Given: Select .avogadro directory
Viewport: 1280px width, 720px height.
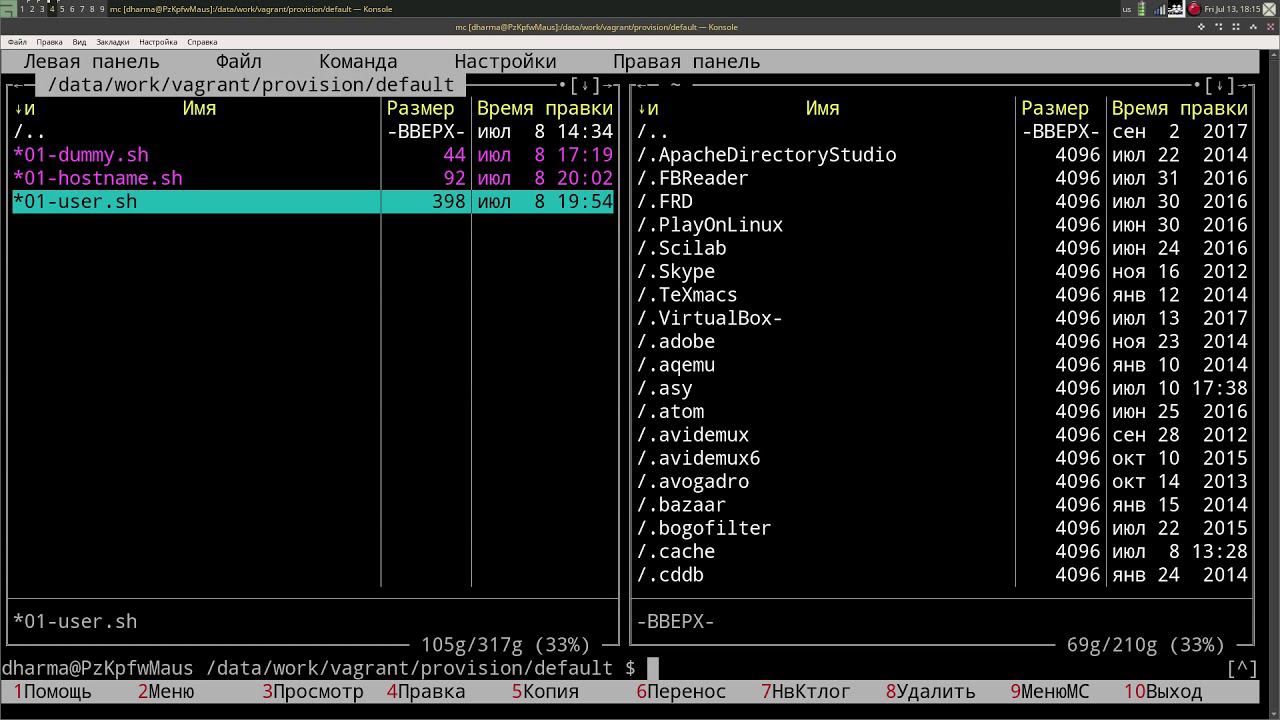Looking at the screenshot, I should point(942,481).
